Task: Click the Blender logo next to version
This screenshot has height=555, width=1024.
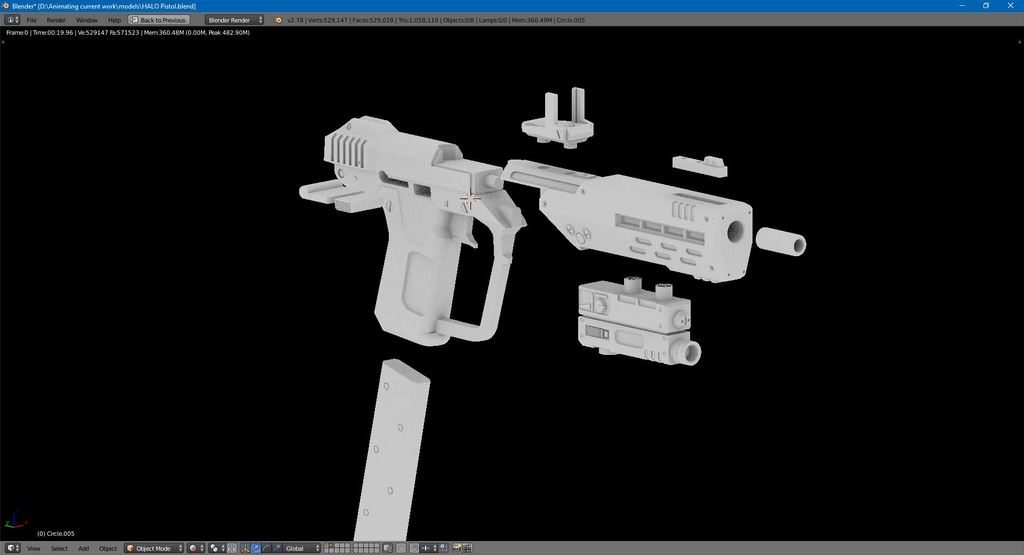Action: point(278,20)
